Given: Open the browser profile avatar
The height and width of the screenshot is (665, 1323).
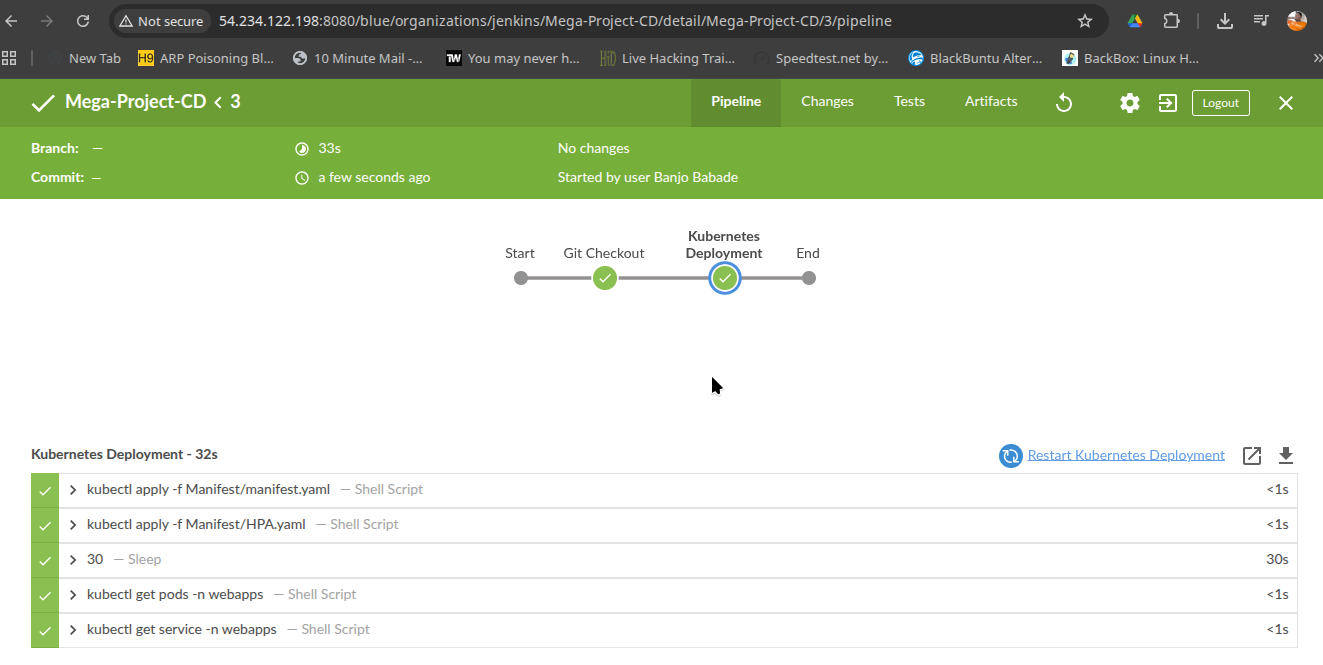Looking at the screenshot, I should (x=1297, y=21).
